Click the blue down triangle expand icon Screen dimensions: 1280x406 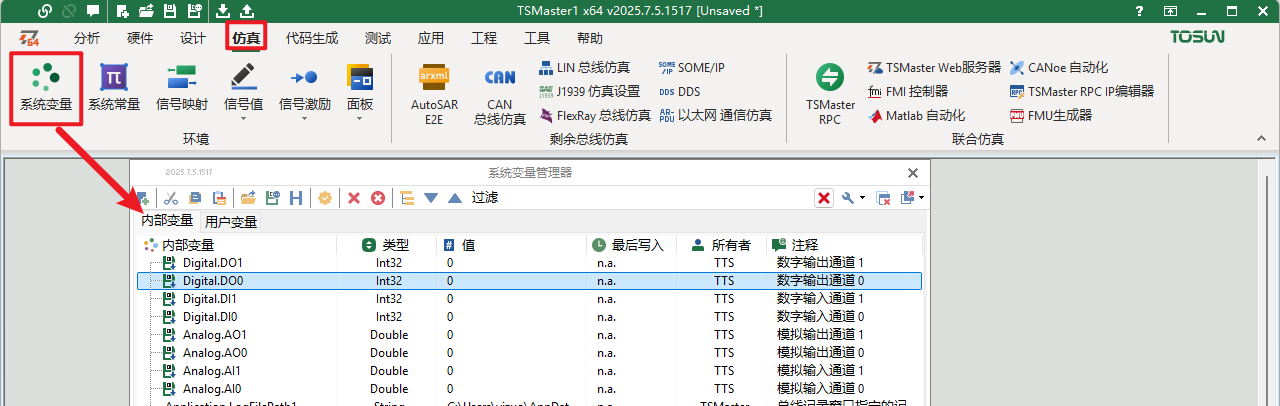(431, 198)
